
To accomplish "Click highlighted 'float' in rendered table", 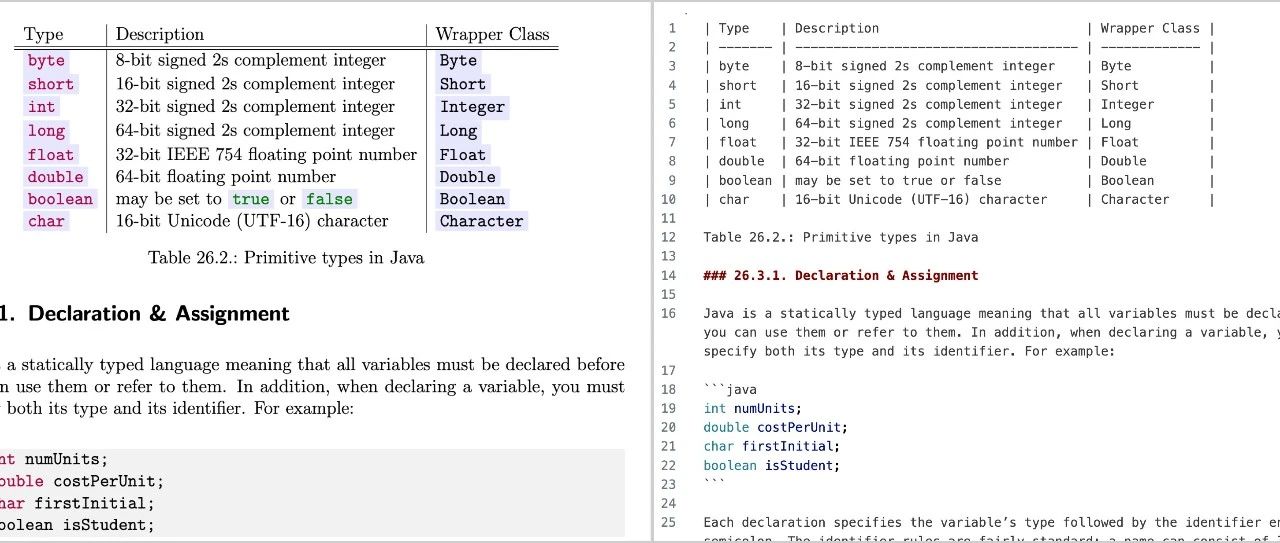I will [x=51, y=155].
